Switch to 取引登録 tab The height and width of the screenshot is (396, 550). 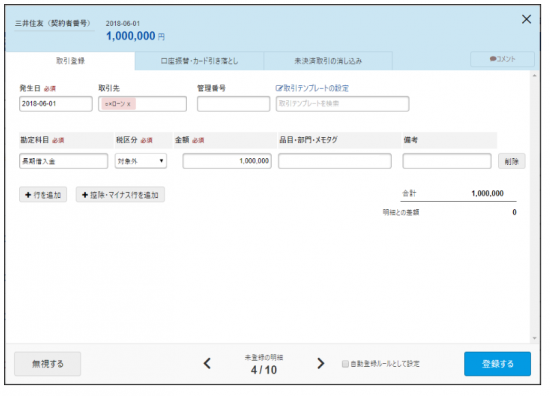click(x=70, y=61)
